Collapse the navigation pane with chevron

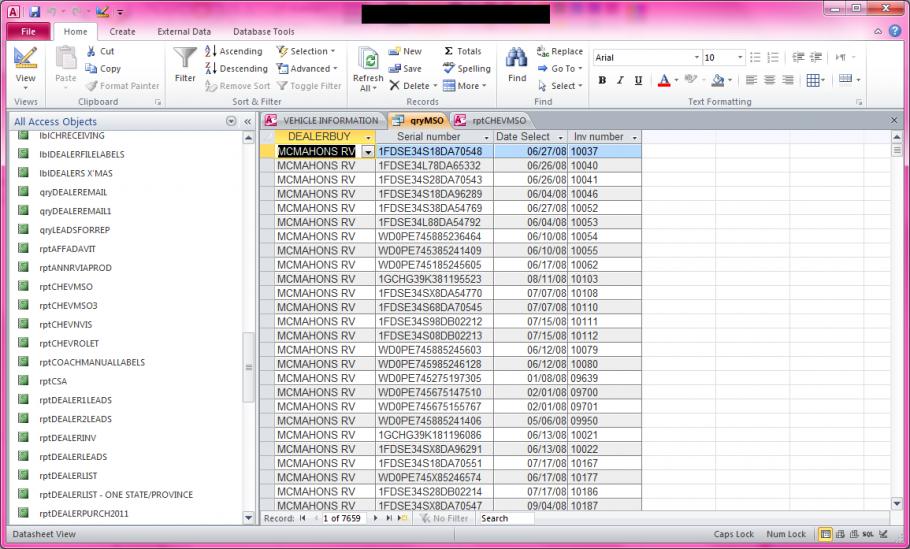pyautogui.click(x=247, y=121)
